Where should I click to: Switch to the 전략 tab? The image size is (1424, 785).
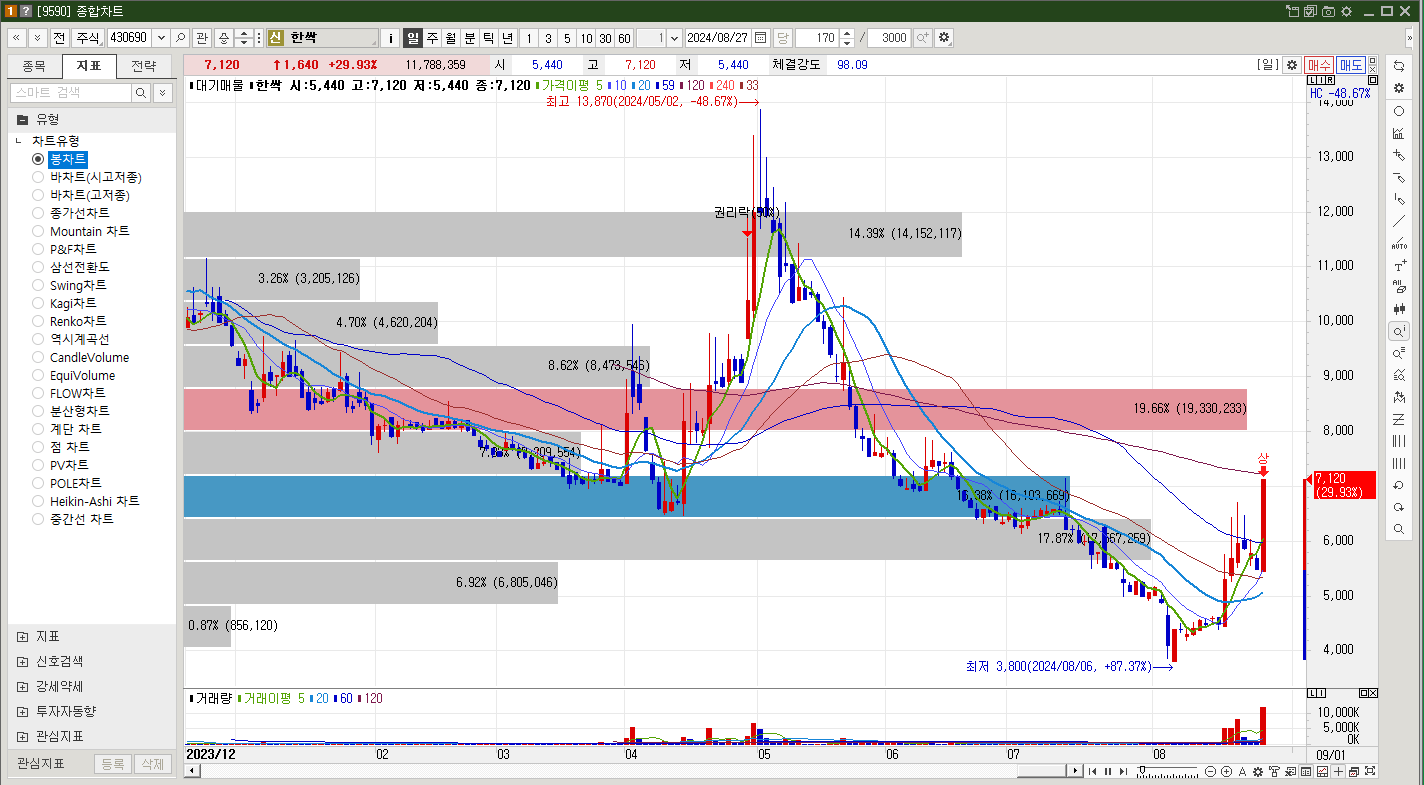(x=144, y=67)
